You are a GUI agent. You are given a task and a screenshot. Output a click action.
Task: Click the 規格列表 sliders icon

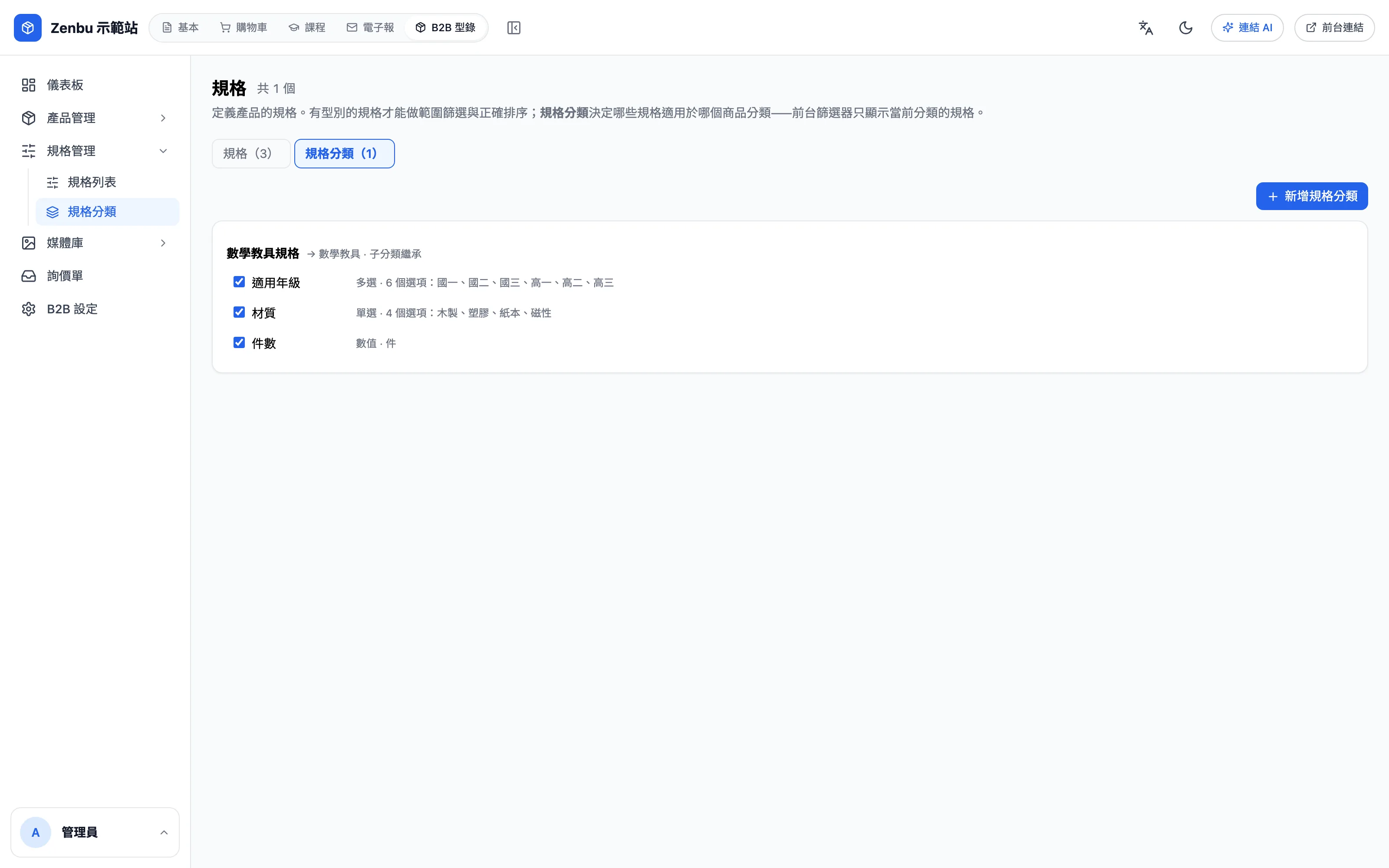click(52, 183)
